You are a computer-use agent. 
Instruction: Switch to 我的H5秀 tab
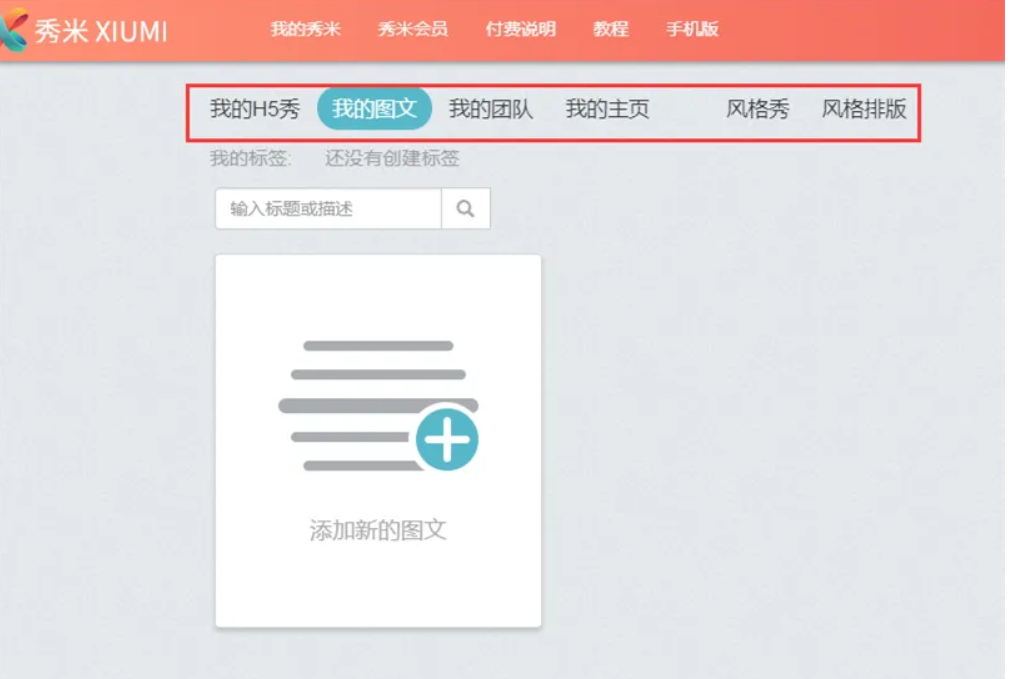click(x=255, y=109)
